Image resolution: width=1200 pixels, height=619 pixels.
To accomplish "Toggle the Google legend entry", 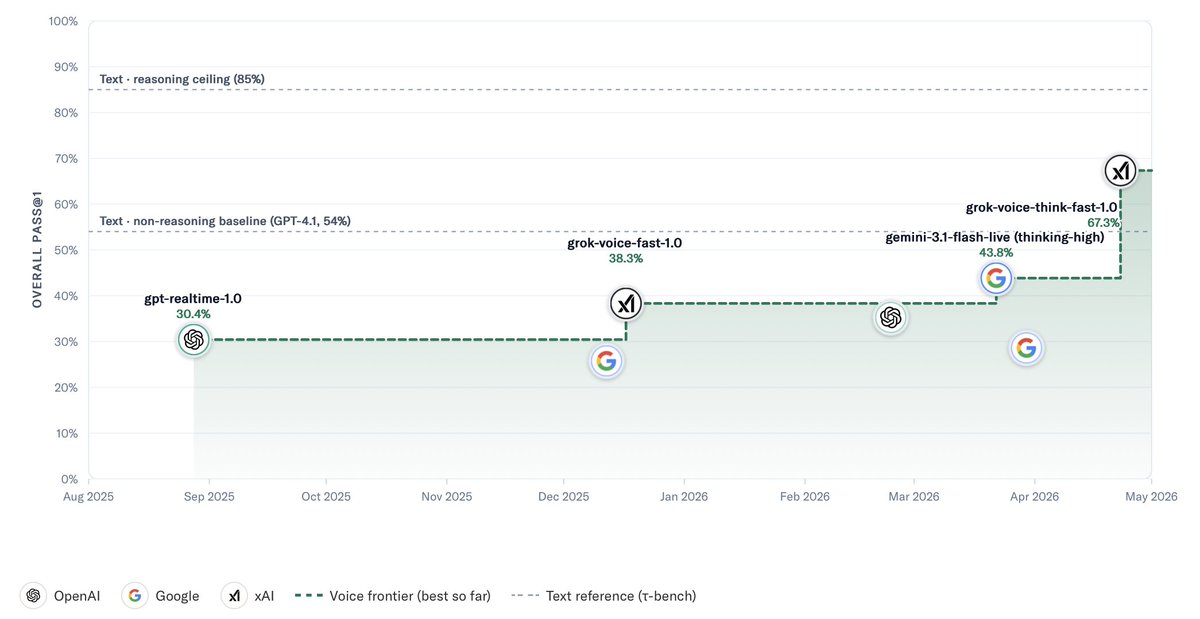I will pyautogui.click(x=161, y=596).
